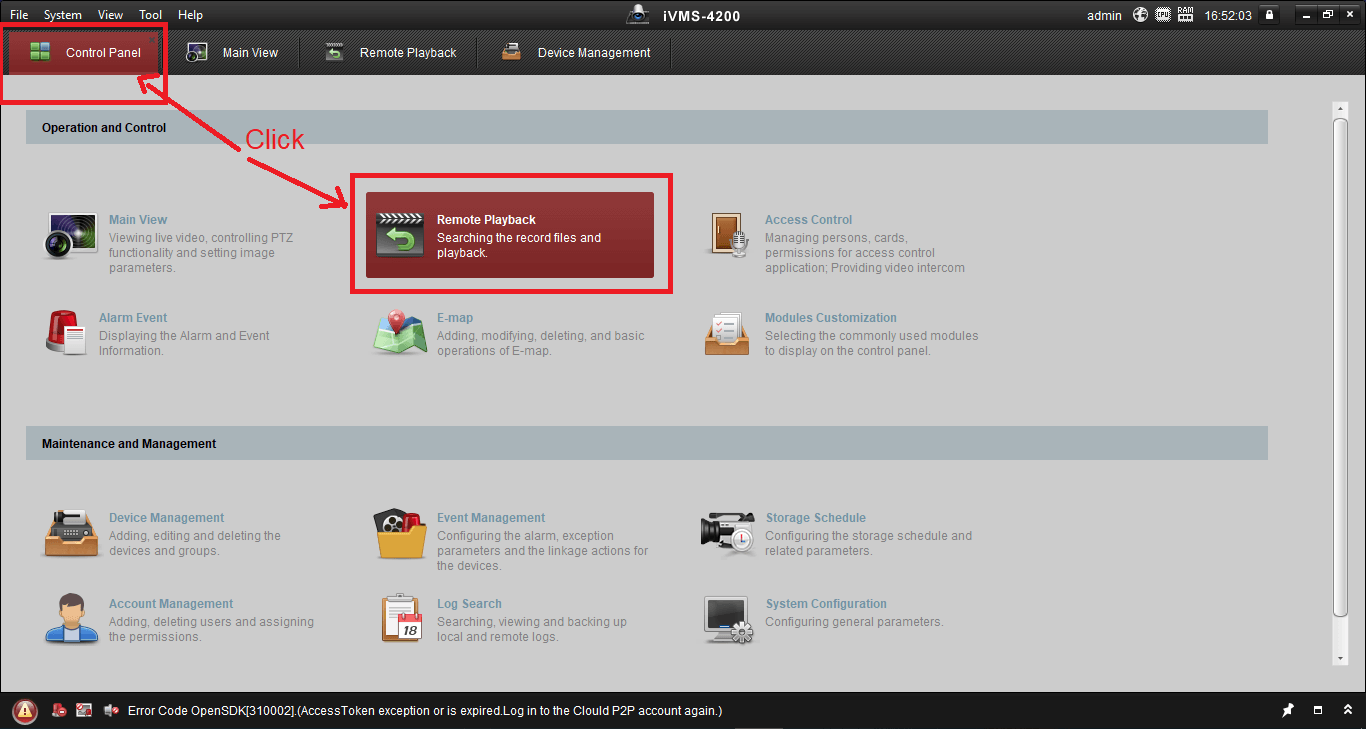Click Account Management user icon

(71, 619)
